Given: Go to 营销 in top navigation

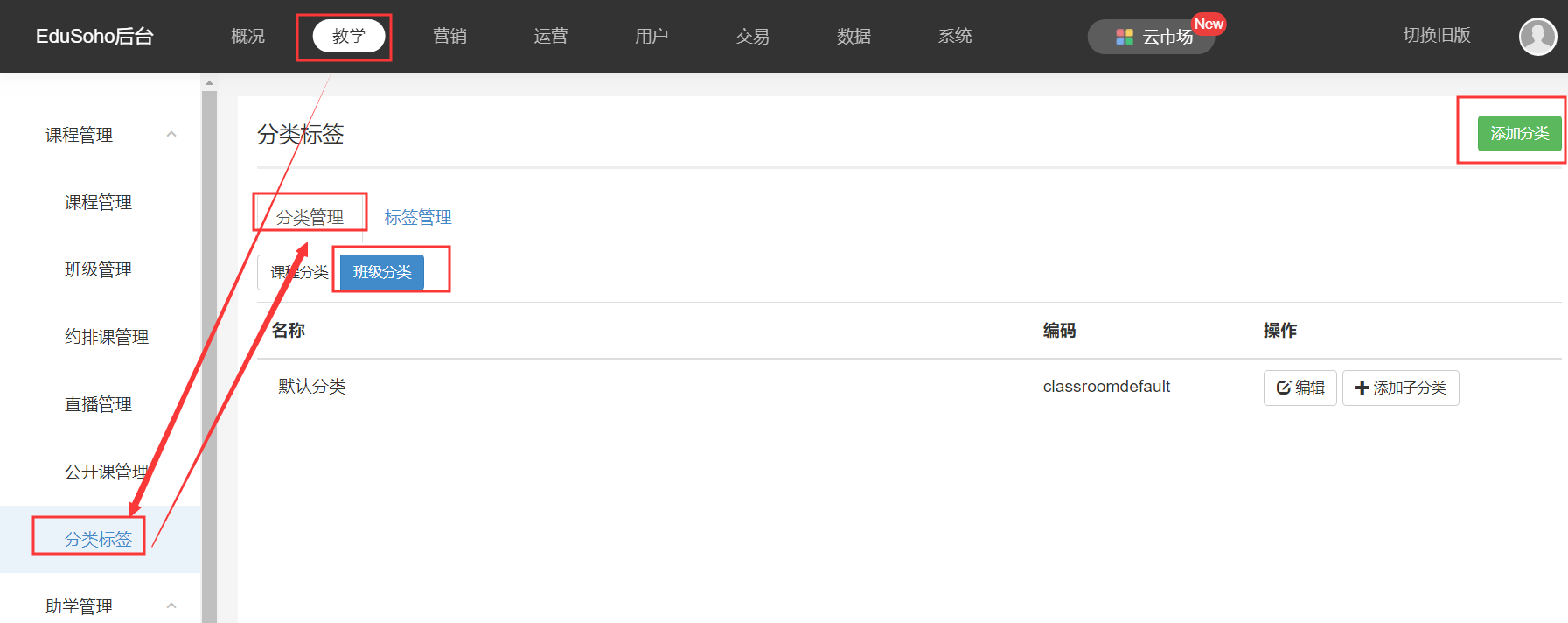Looking at the screenshot, I should point(449,36).
